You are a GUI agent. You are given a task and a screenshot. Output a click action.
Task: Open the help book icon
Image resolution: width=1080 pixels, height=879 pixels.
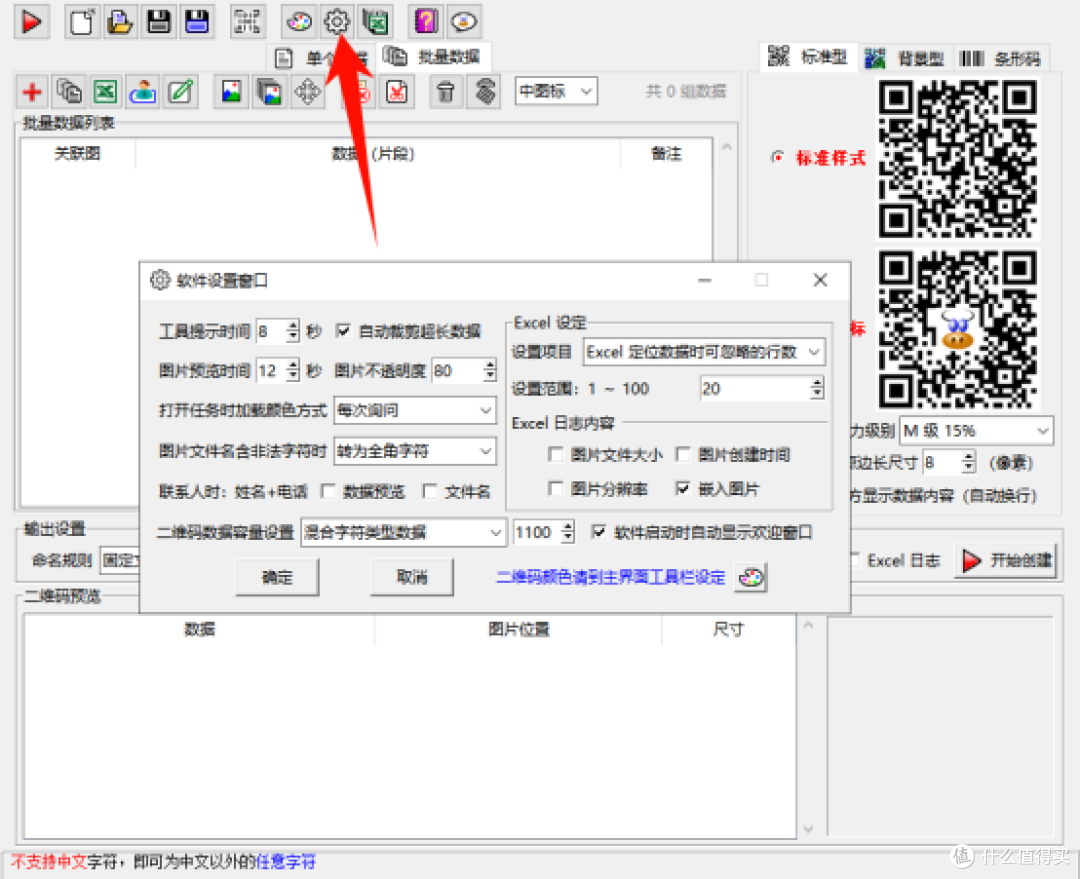[426, 21]
